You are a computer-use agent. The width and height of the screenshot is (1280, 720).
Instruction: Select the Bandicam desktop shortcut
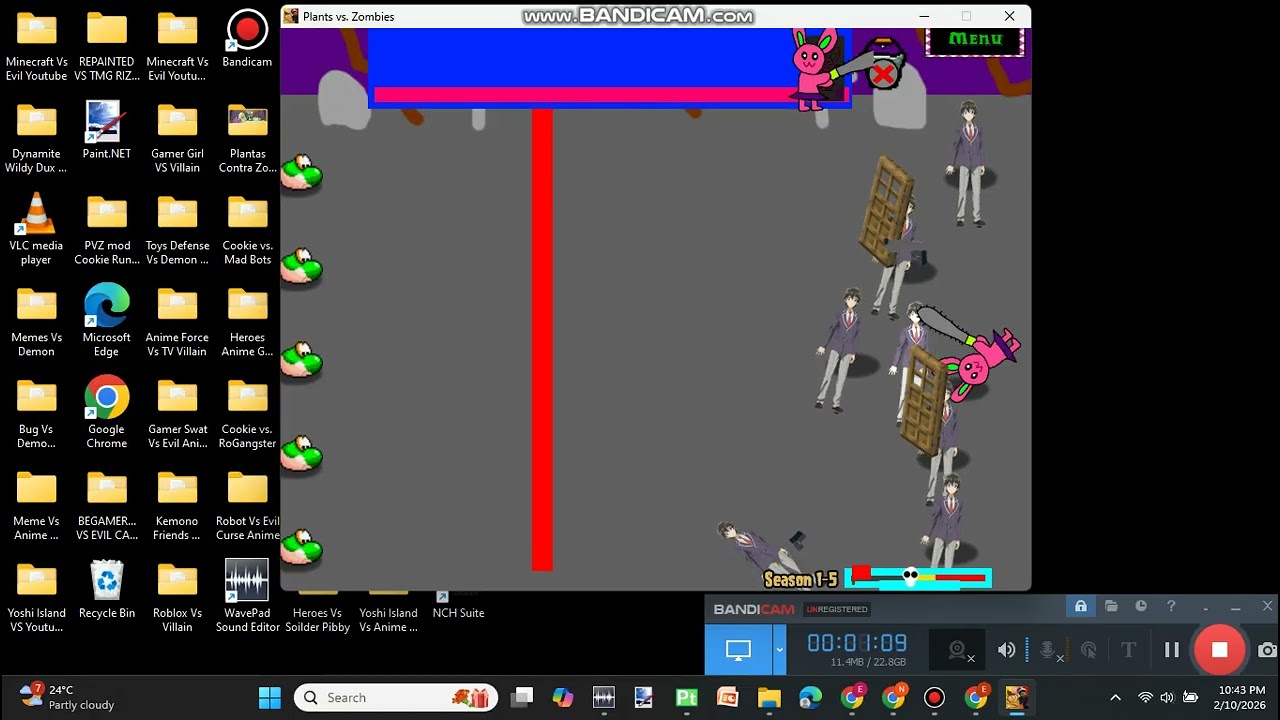(247, 39)
